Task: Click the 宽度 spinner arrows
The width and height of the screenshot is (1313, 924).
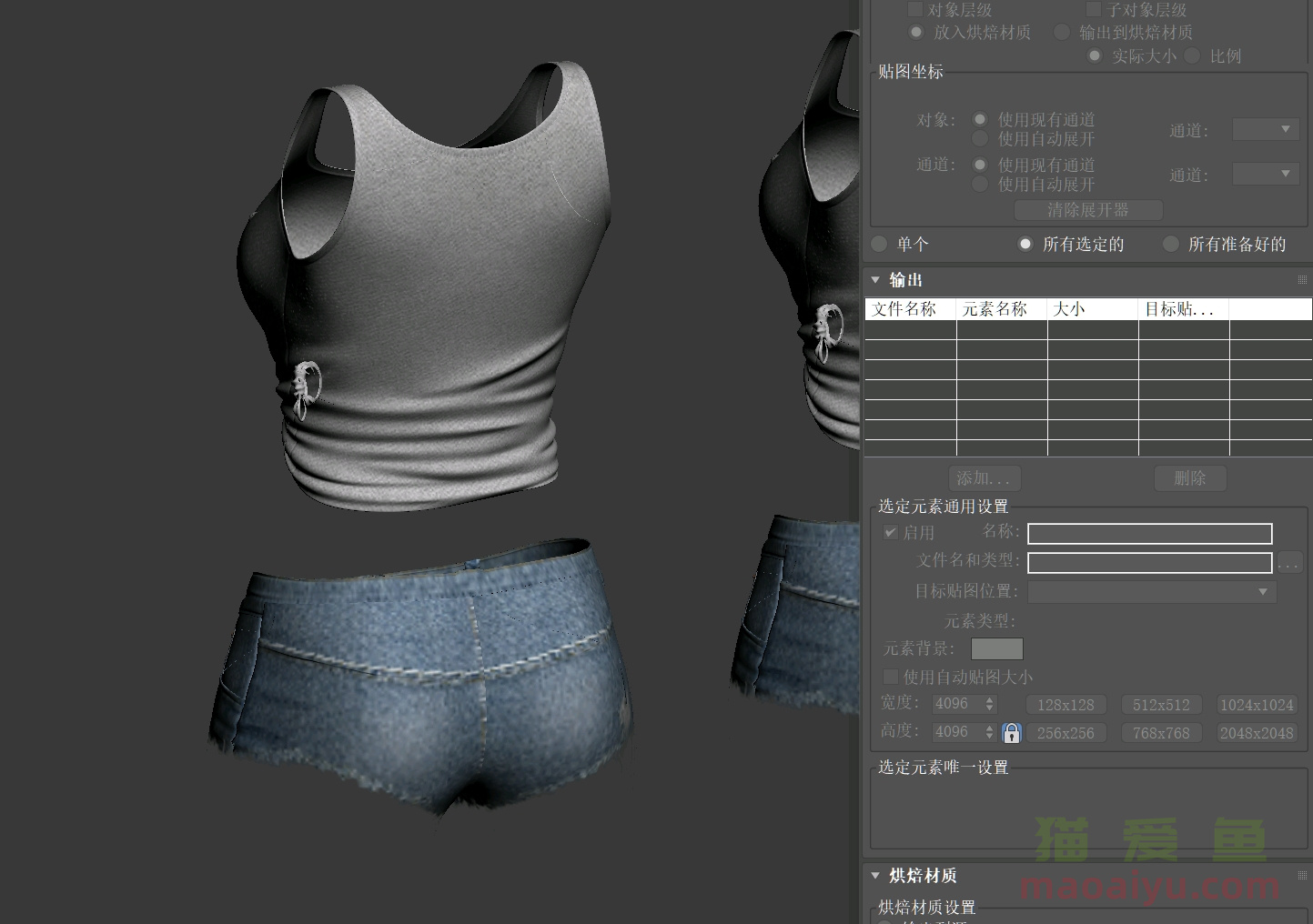Action: [x=990, y=705]
